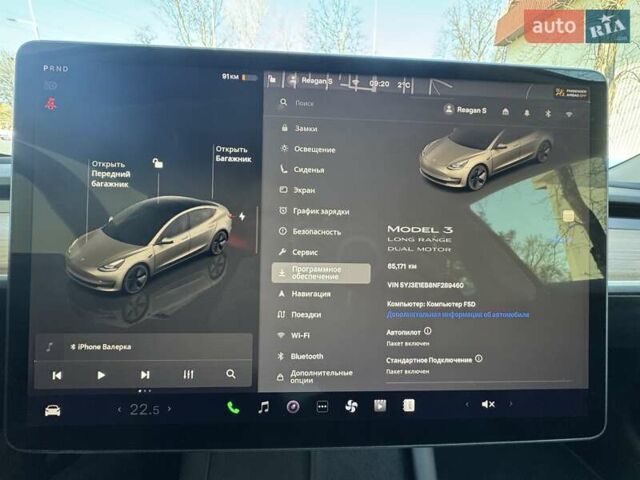The image size is (640, 480).
Task: Open the Theater video app
Action: [380, 406]
